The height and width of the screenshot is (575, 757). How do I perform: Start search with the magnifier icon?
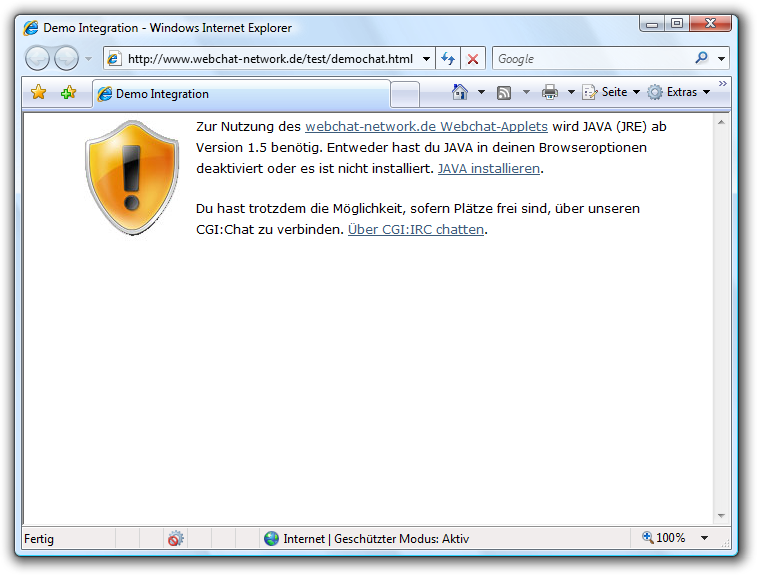point(701,58)
